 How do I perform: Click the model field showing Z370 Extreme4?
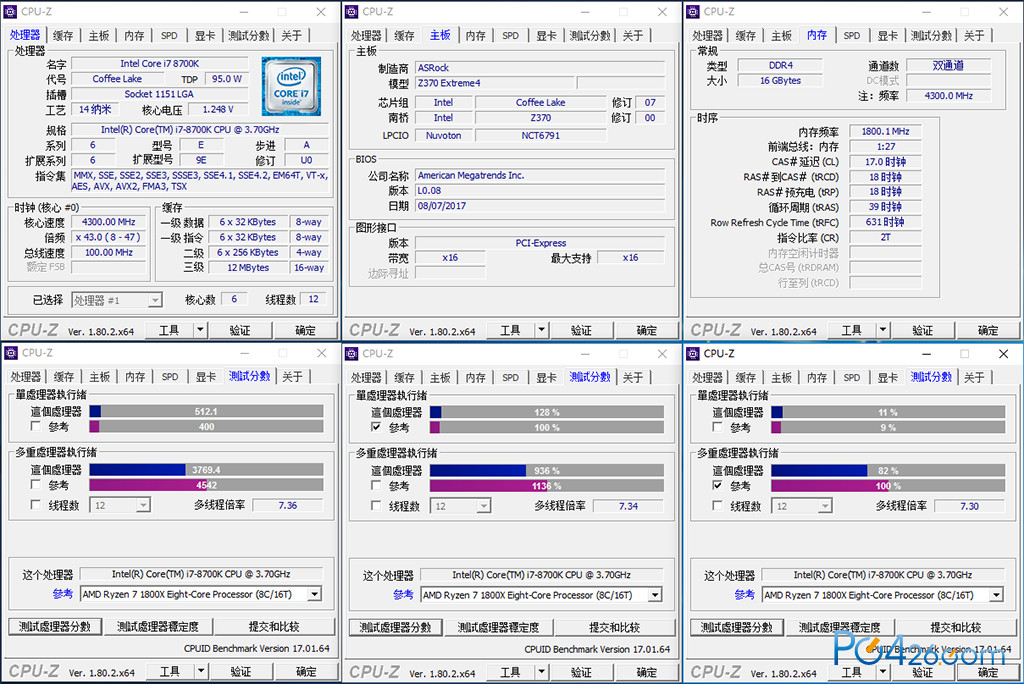[495, 83]
